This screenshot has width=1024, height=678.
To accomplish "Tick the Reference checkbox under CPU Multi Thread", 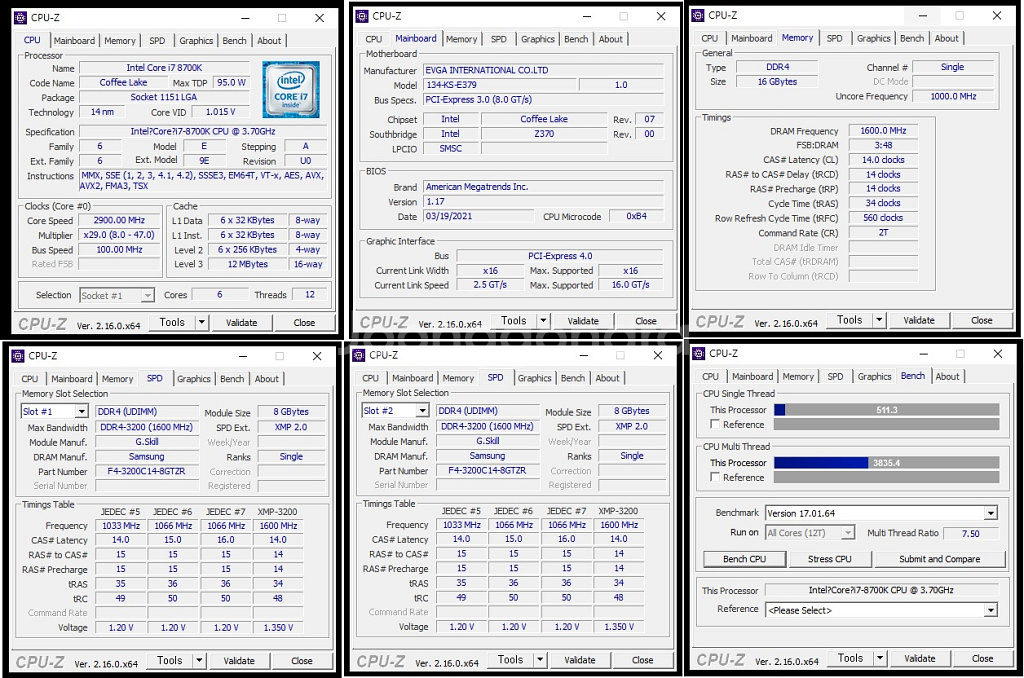I will pyautogui.click(x=715, y=477).
